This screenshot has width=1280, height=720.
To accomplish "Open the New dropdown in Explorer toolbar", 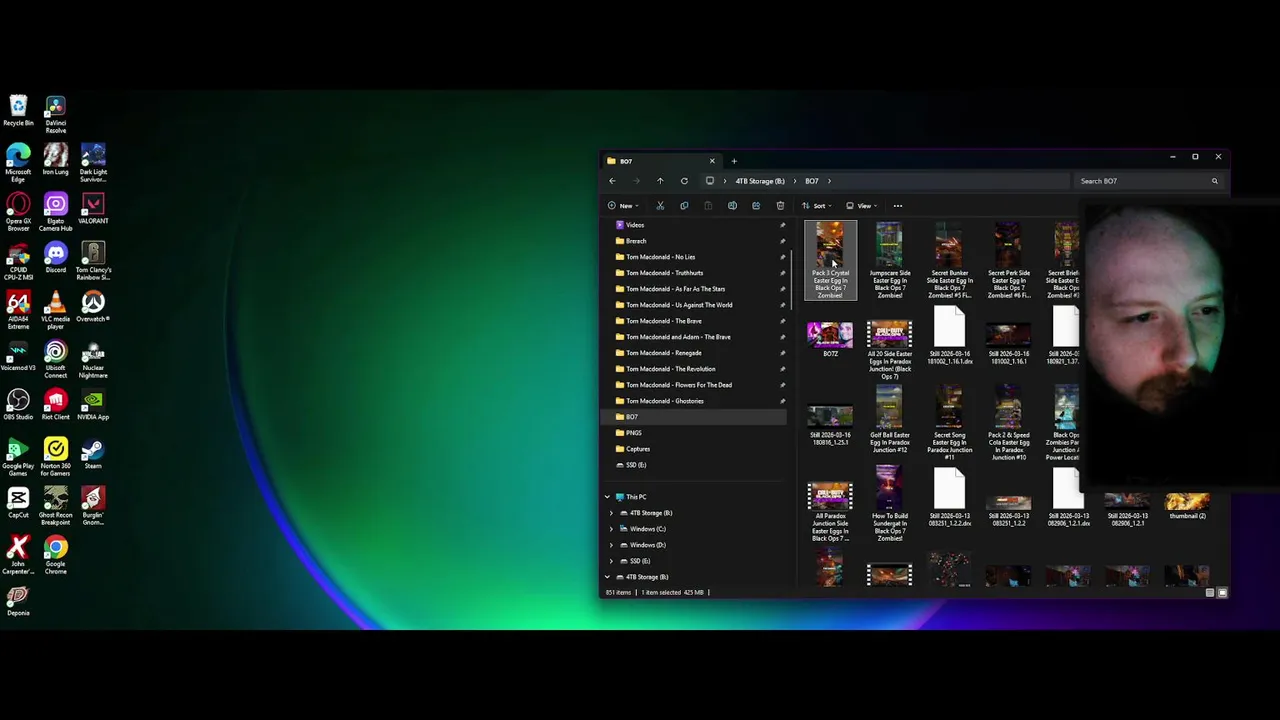I will pyautogui.click(x=622, y=206).
